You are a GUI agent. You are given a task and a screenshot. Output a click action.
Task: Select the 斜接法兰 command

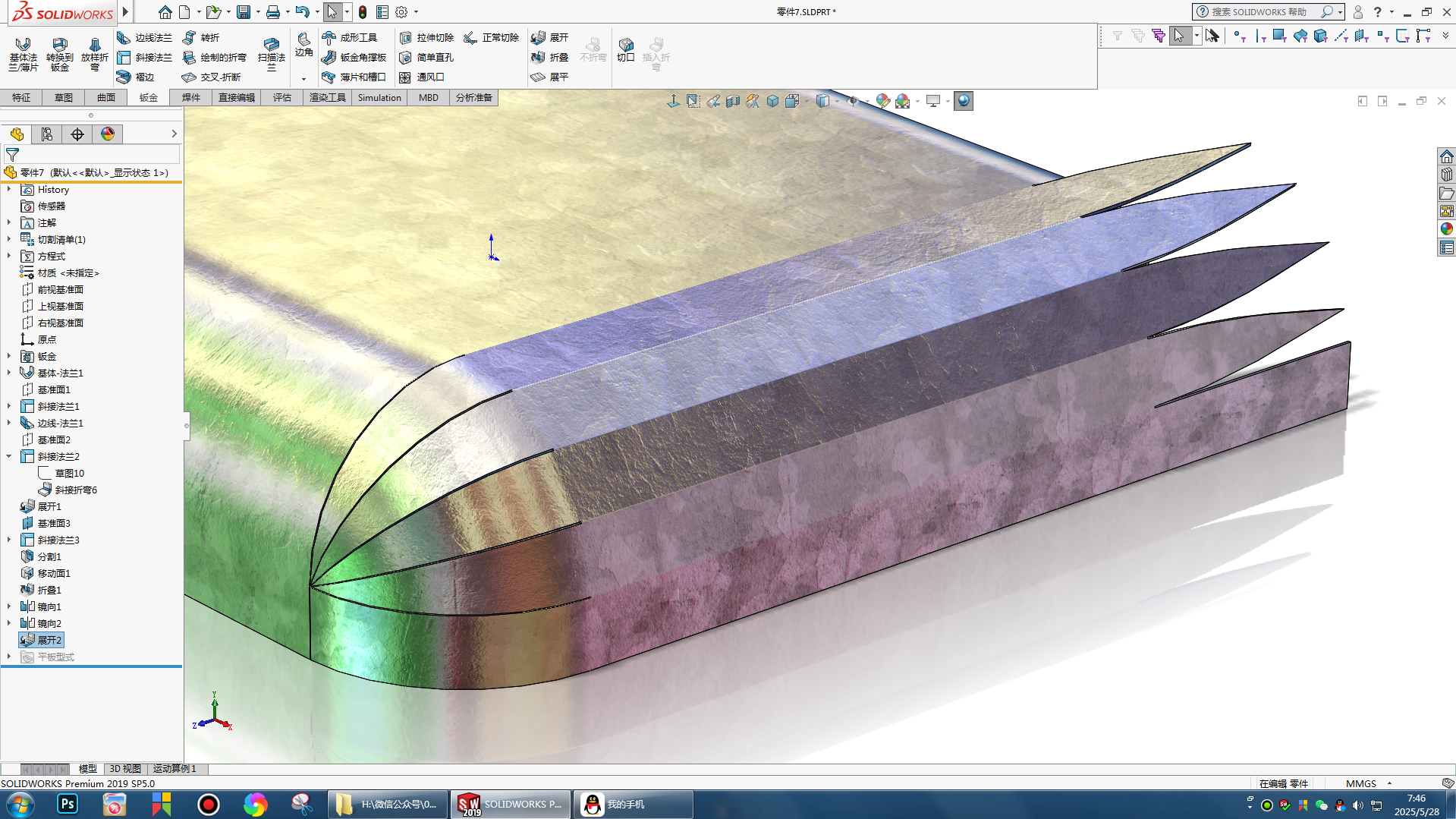[144, 57]
